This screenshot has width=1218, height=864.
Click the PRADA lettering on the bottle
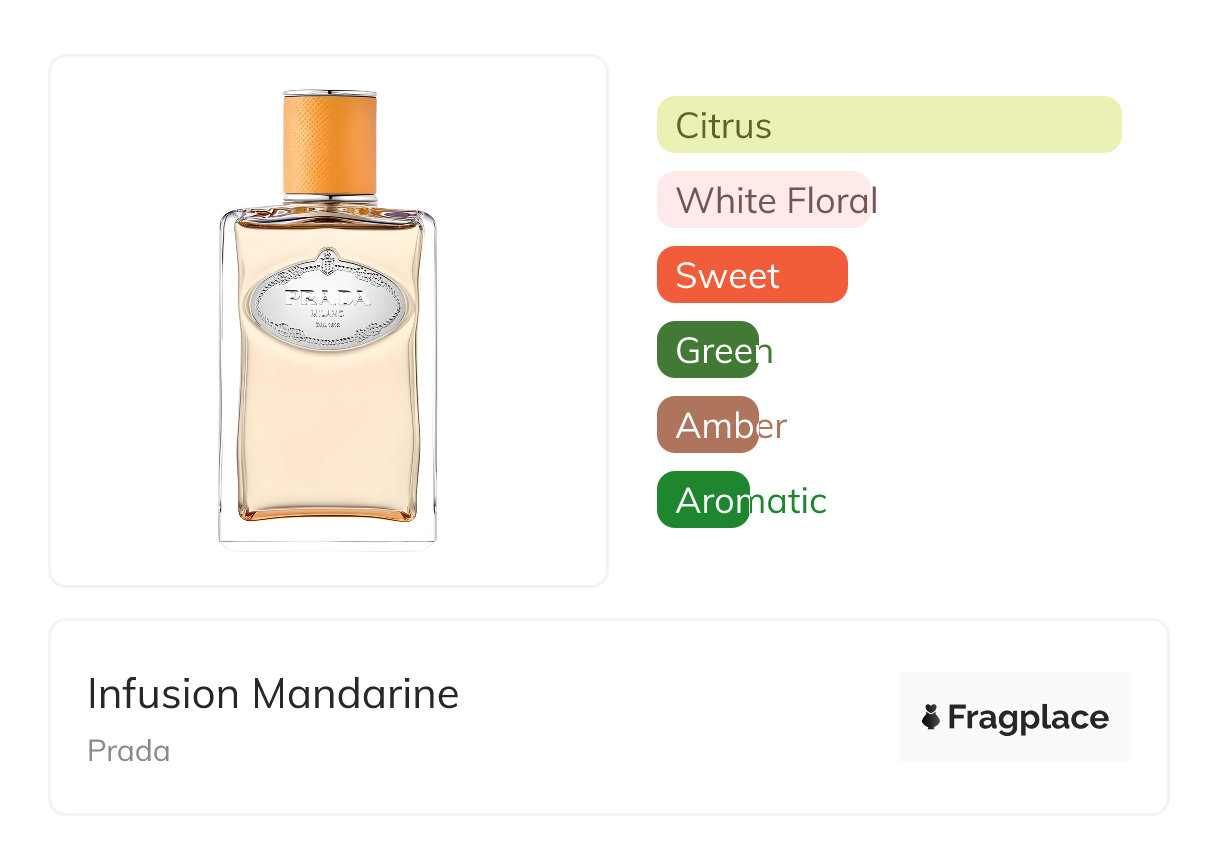pyautogui.click(x=327, y=298)
